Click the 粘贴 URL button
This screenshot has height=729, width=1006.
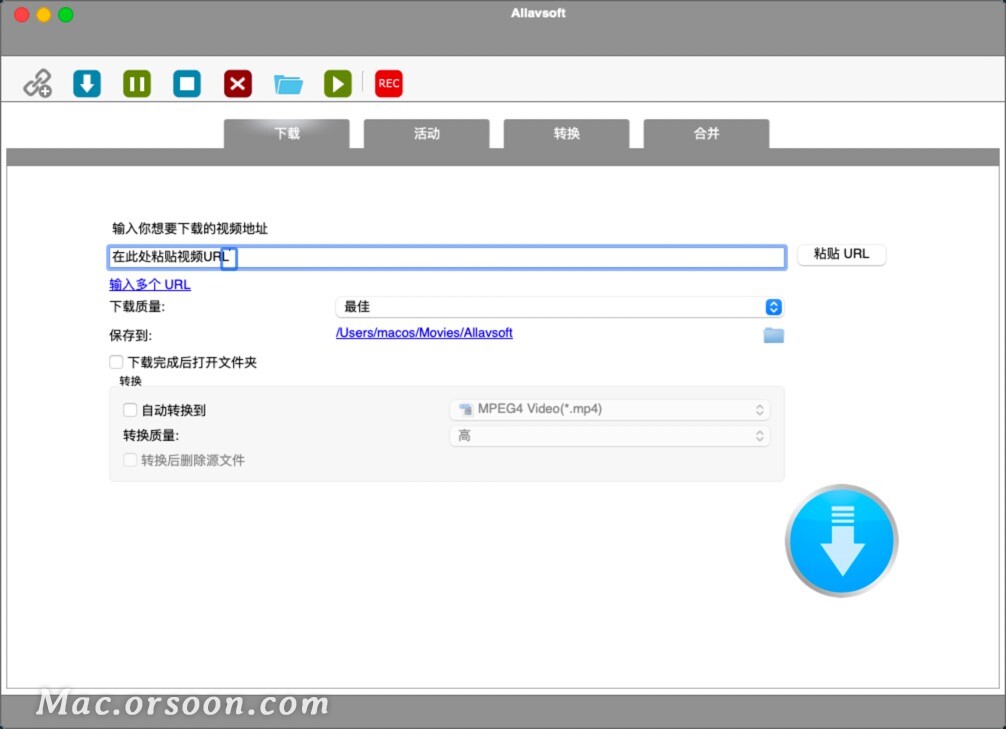[x=841, y=254]
